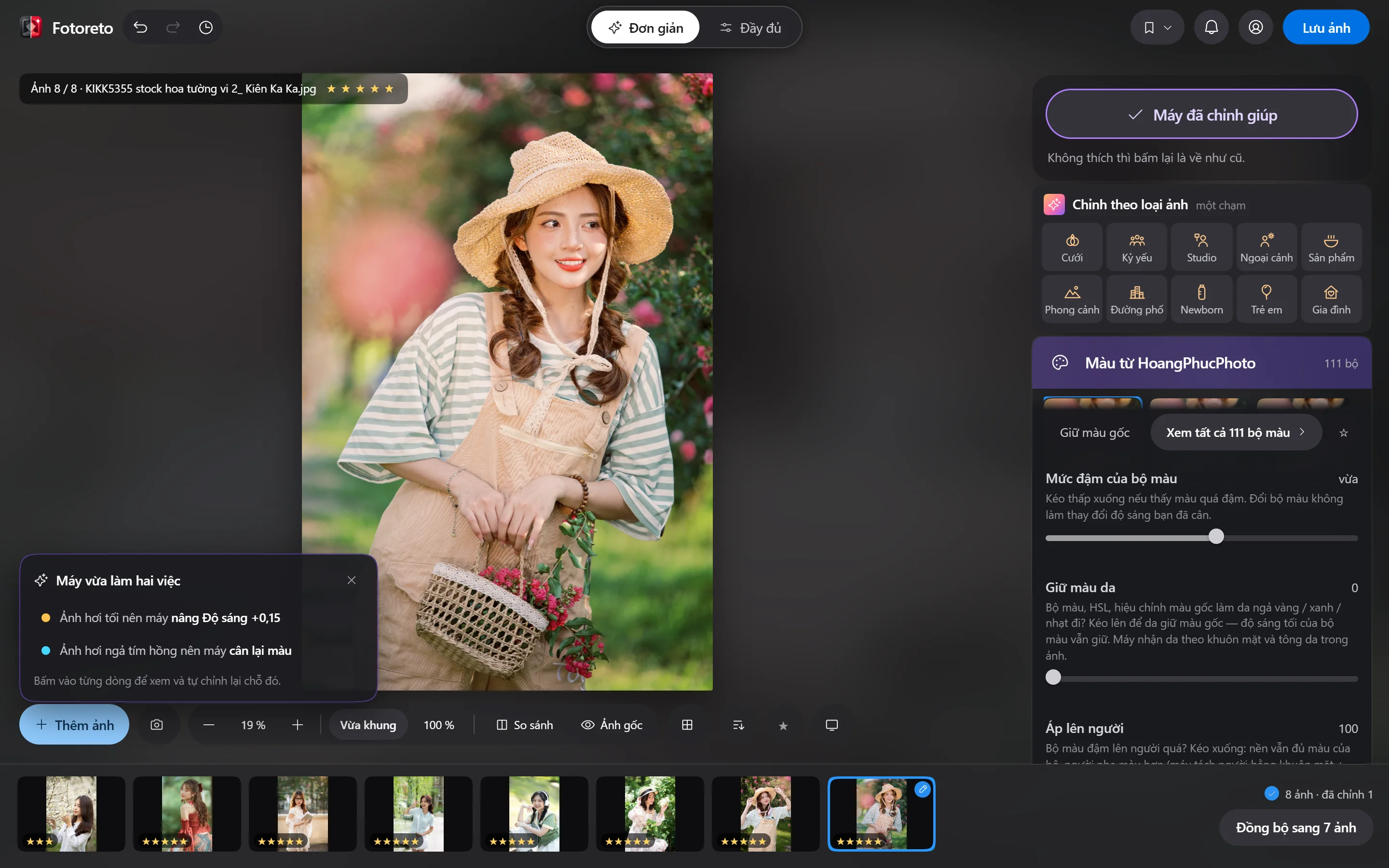Open the edit history clock icon
The height and width of the screenshot is (868, 1389).
[x=205, y=27]
